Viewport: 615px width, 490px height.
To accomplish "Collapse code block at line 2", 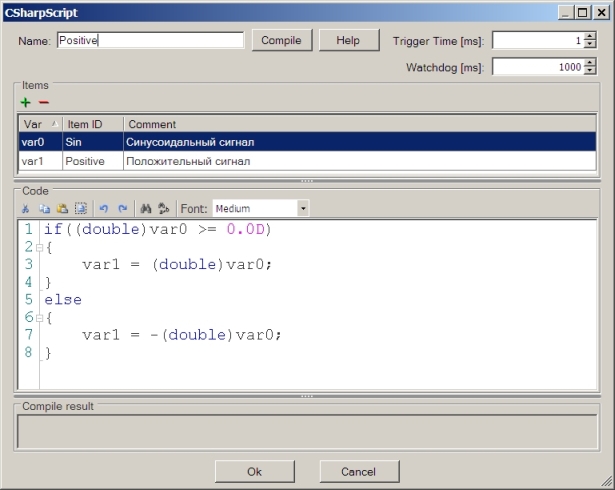I will 39,248.
